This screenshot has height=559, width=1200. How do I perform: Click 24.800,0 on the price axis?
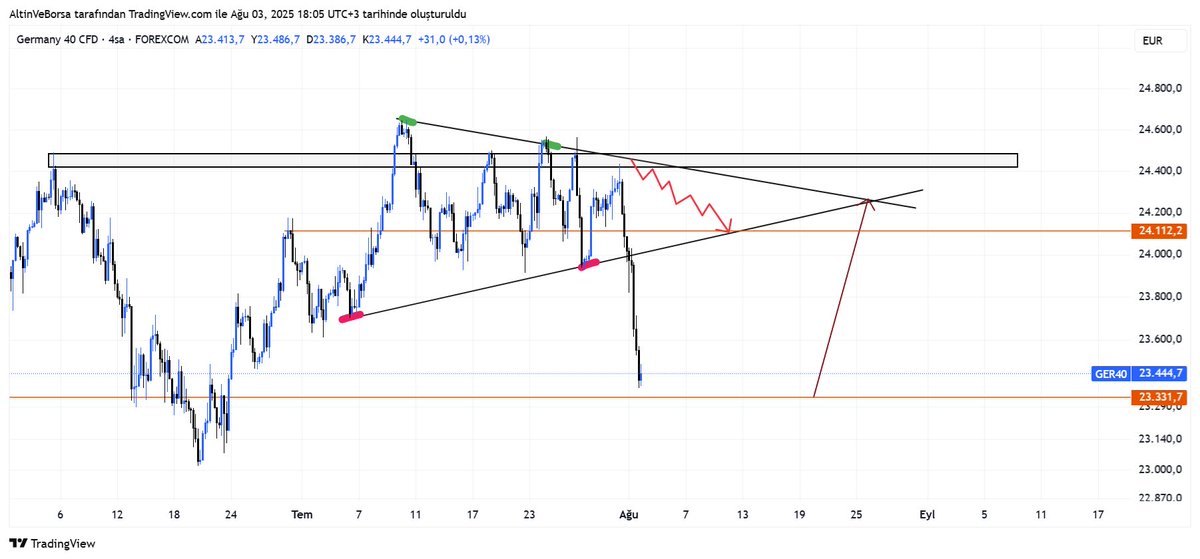1161,89
